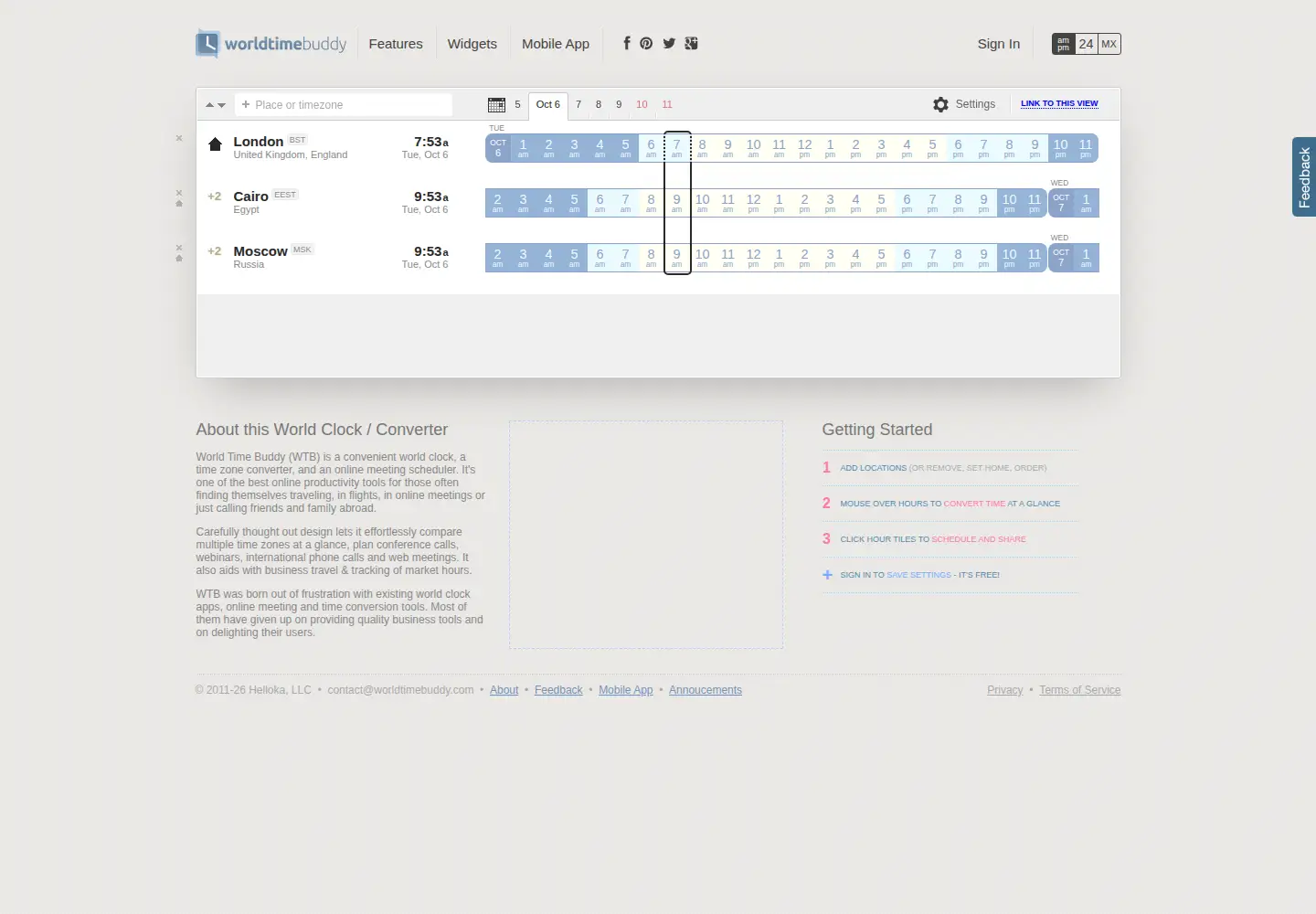
Task: Click the Moscow MSK timezone badge
Action: (x=302, y=250)
